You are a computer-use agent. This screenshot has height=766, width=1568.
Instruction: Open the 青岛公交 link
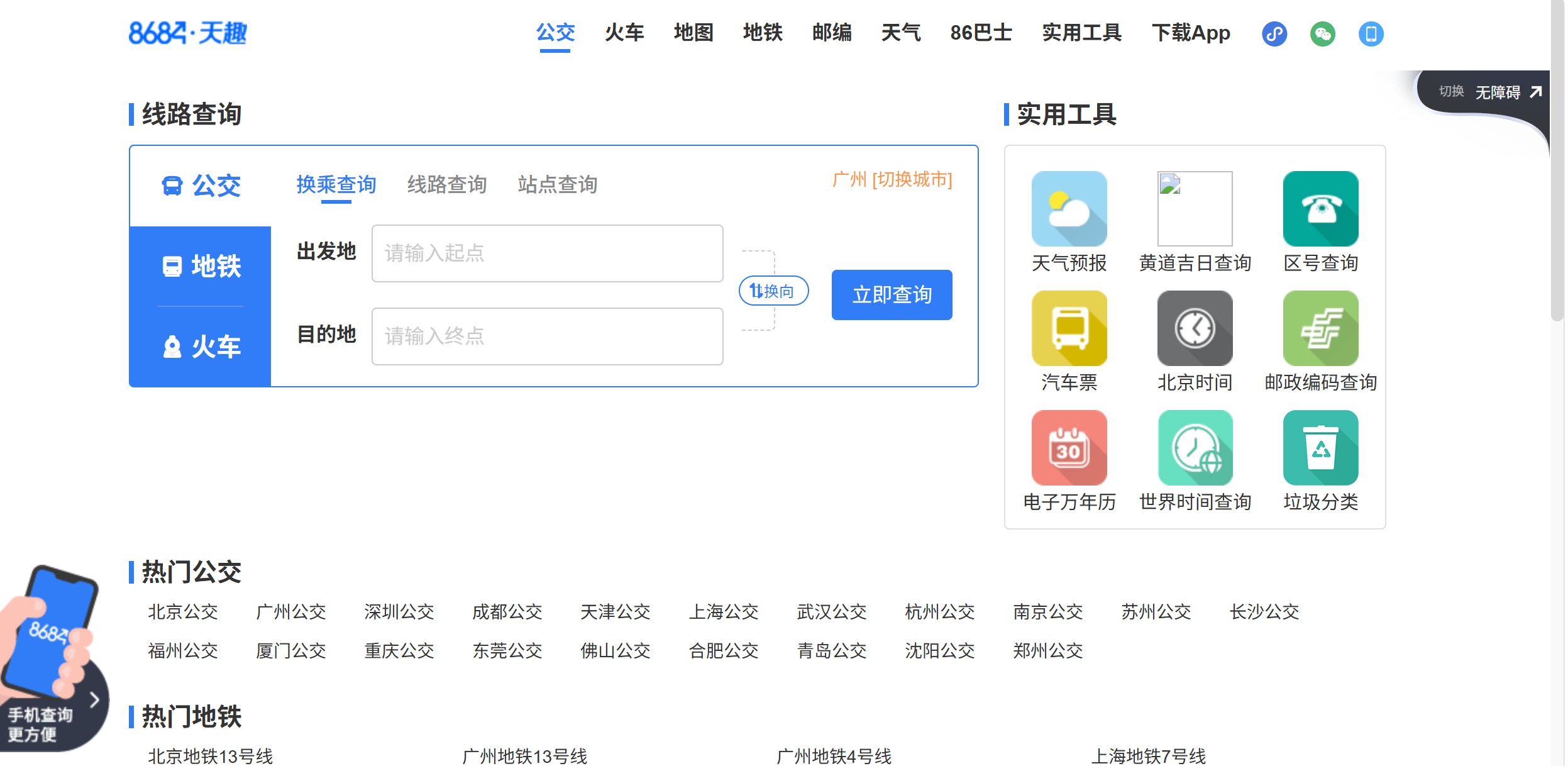tap(832, 650)
